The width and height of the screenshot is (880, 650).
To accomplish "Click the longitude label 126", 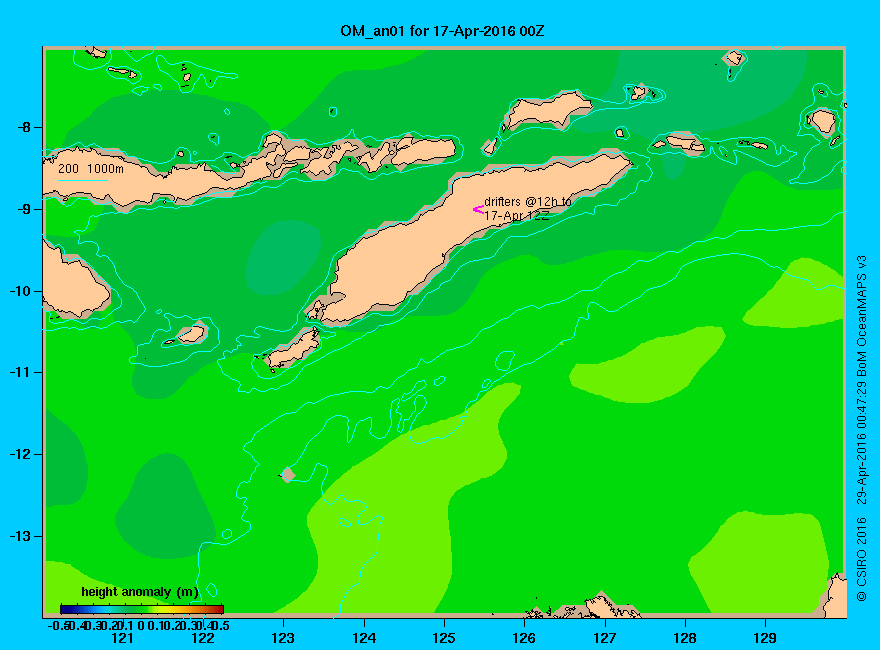I will (x=525, y=638).
